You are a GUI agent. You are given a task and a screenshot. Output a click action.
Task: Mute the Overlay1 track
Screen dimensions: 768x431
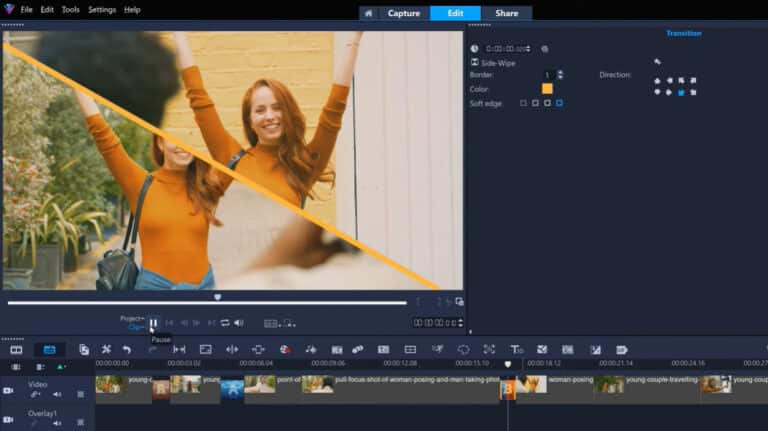click(x=57, y=423)
